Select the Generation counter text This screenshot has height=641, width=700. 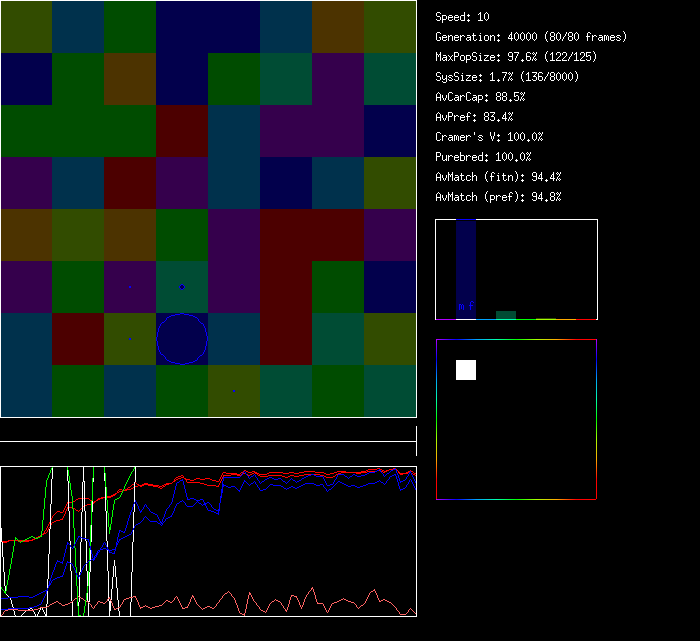click(531, 37)
